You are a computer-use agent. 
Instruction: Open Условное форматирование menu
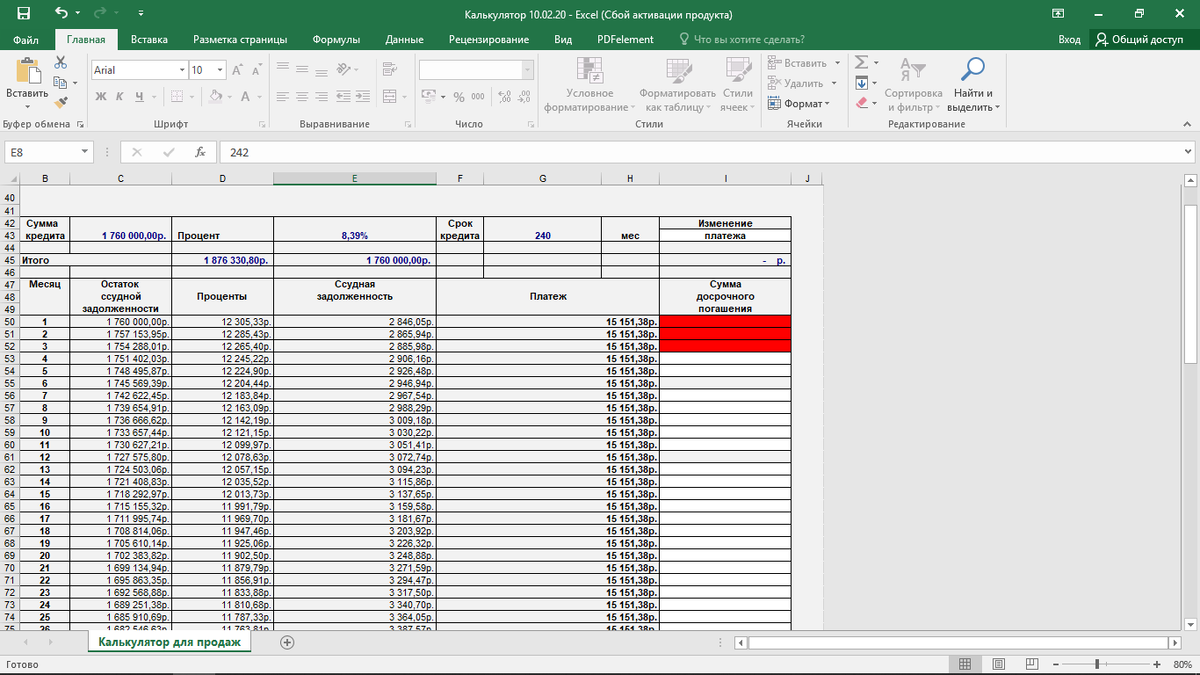[x=589, y=84]
